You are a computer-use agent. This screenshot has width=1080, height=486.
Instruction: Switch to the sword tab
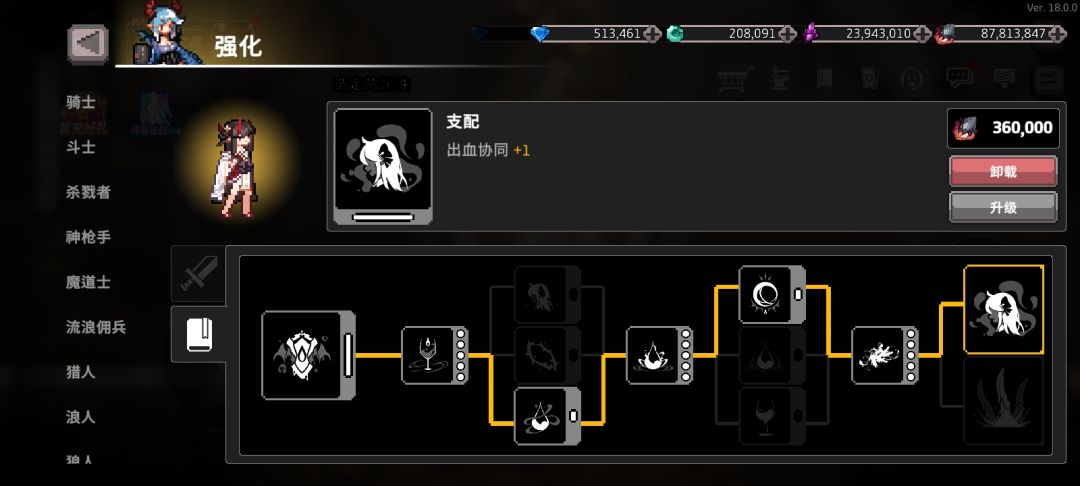click(198, 274)
